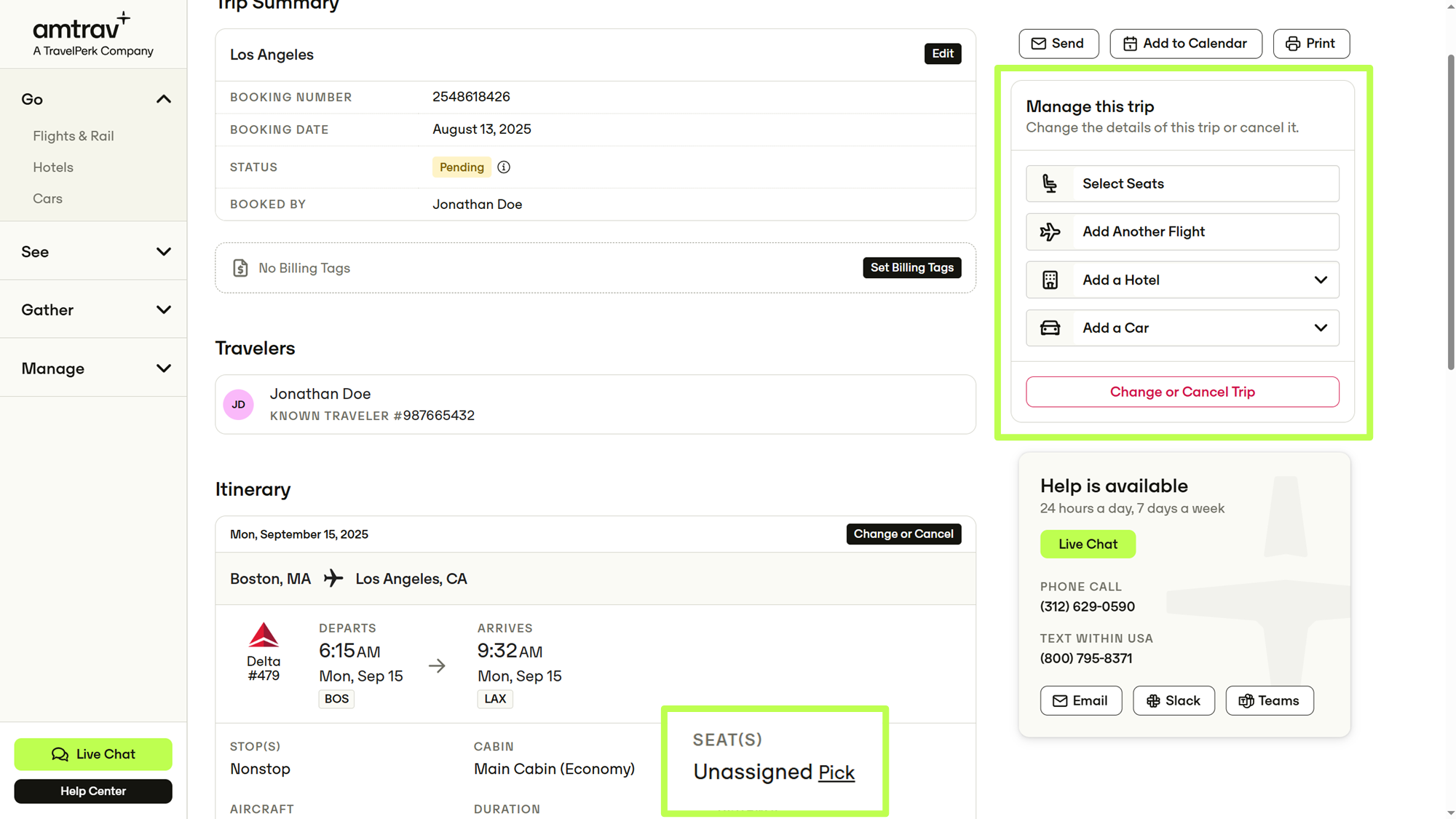Click the chat bubble icon in sidebar Live Chat

[x=60, y=754]
